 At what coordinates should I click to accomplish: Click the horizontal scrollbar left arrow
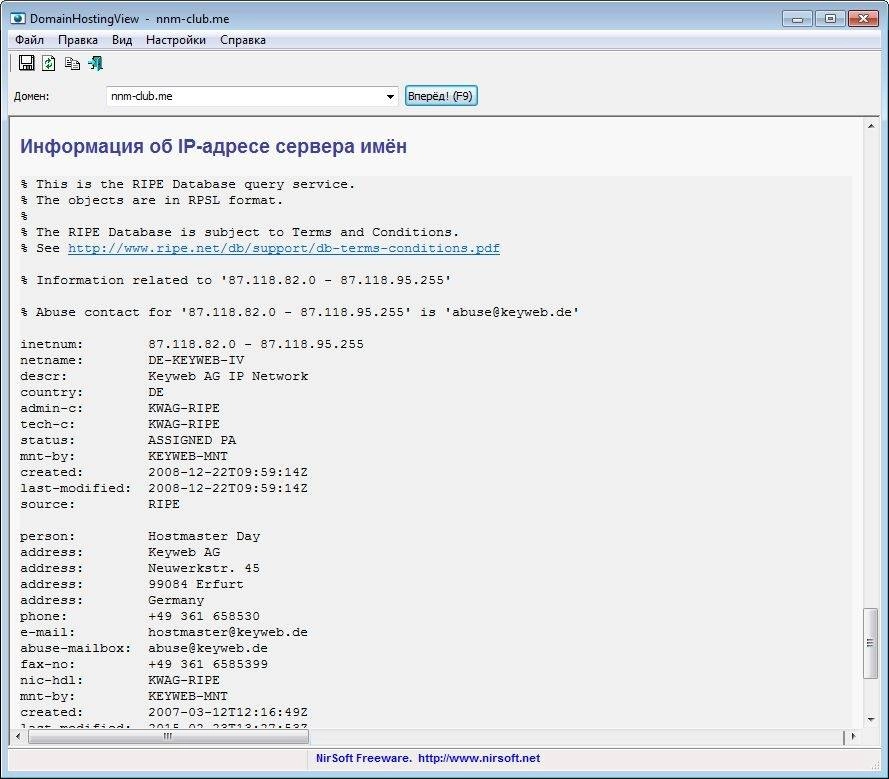click(18, 736)
